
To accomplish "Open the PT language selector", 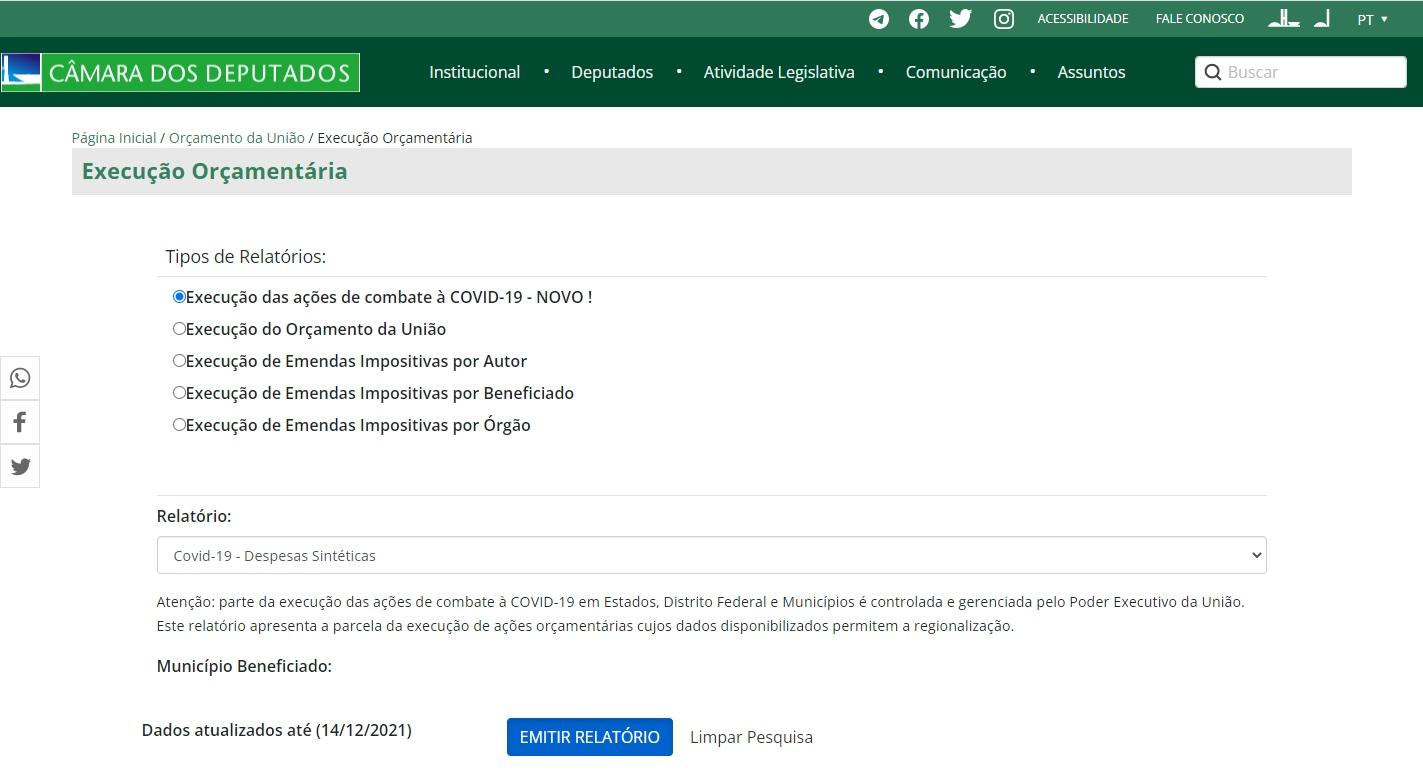I will (1372, 19).
